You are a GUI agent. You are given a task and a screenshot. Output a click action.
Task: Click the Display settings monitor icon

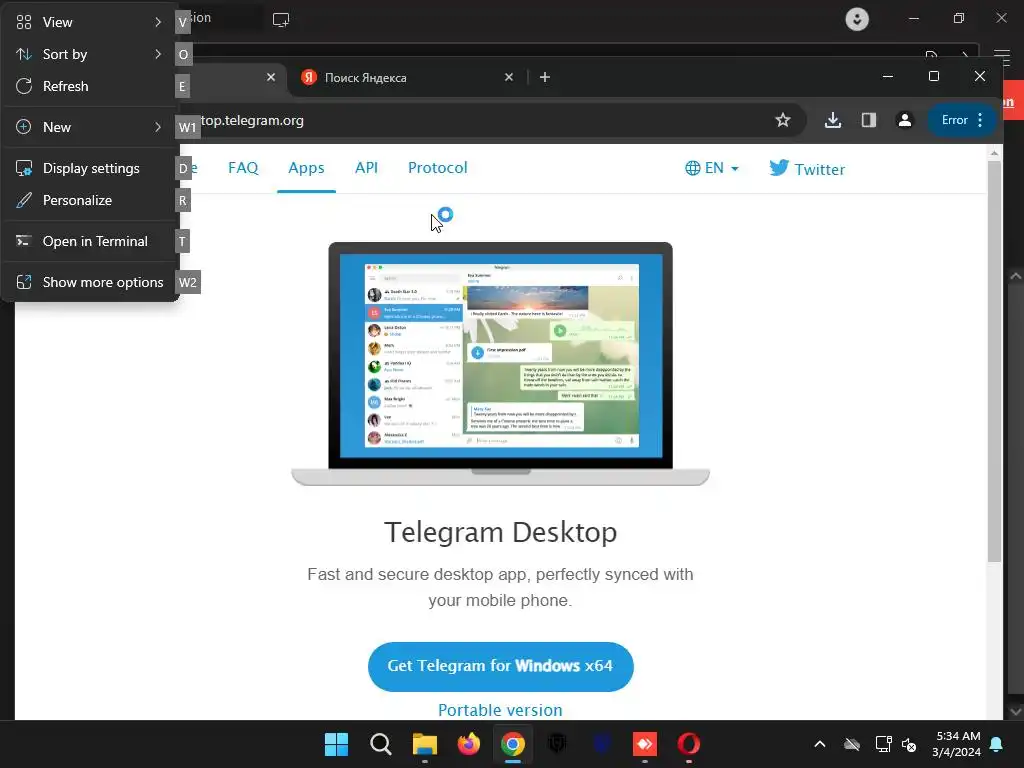click(24, 168)
